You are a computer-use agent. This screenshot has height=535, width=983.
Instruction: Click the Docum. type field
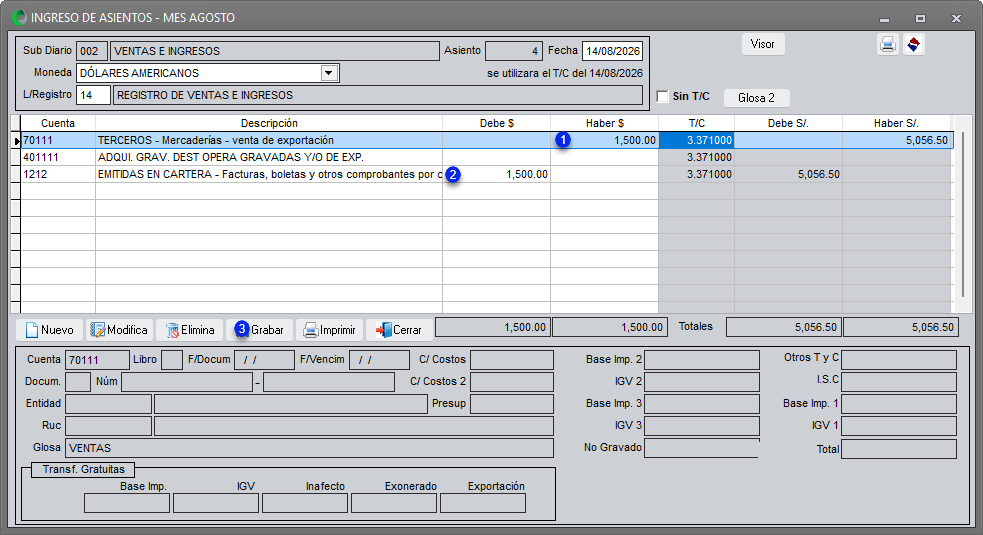78,382
